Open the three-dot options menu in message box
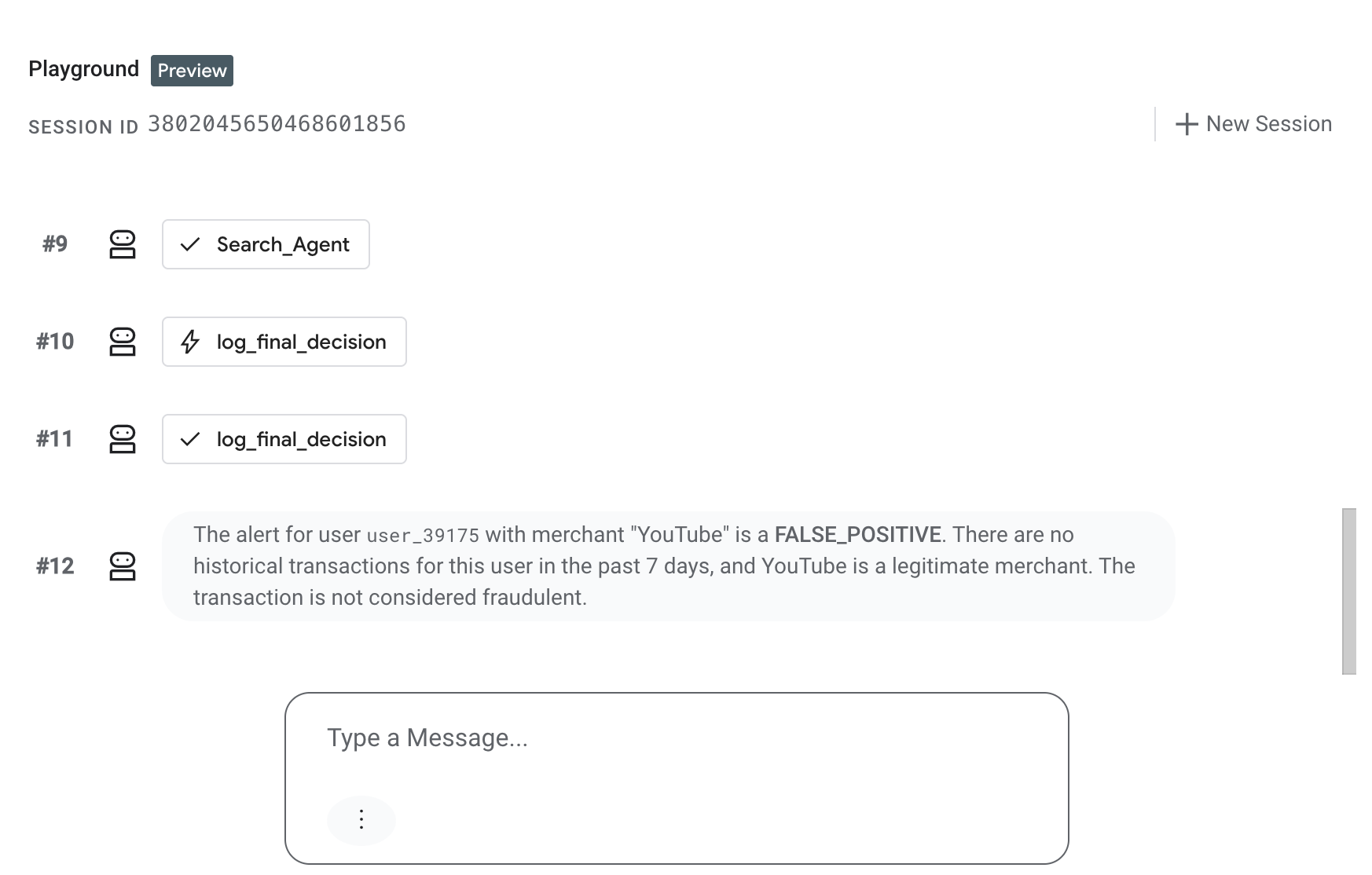 pos(361,819)
